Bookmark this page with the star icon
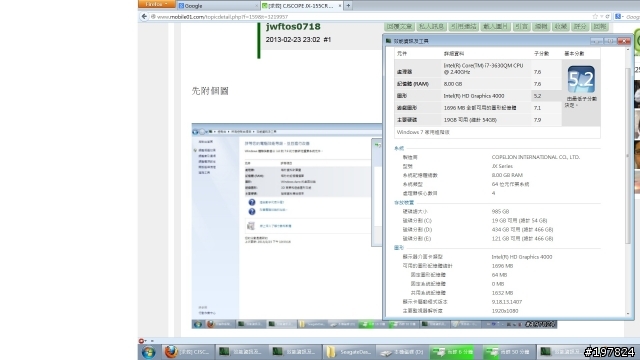 595,17
